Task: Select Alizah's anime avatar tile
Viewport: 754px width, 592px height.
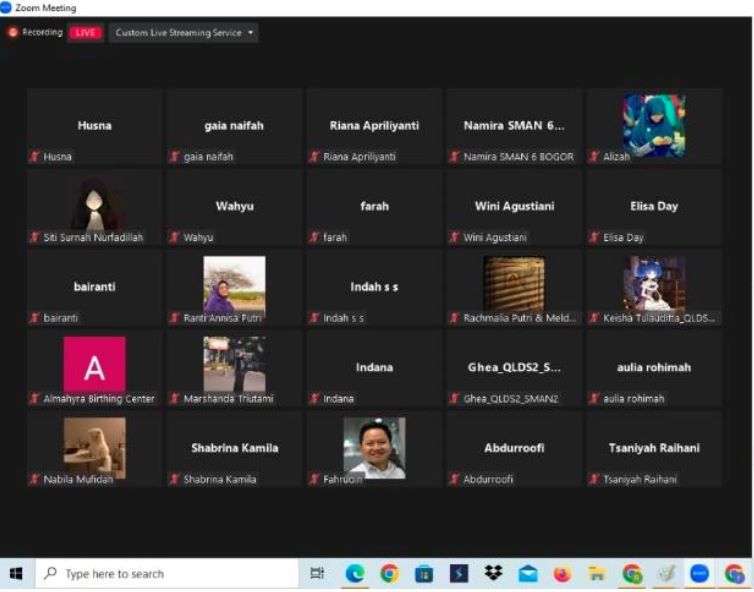Action: 654,124
